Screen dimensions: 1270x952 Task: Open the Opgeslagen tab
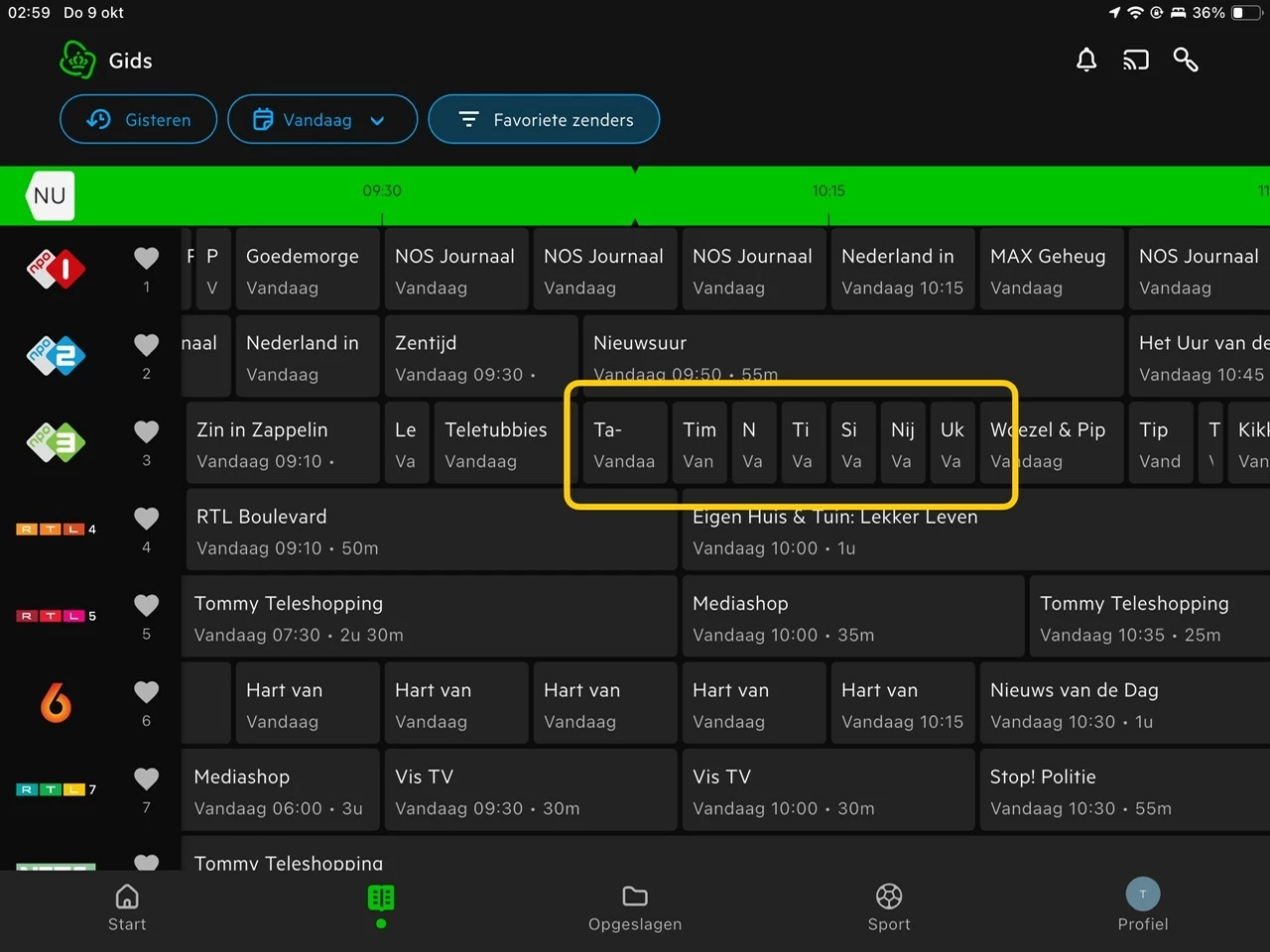pos(635,908)
